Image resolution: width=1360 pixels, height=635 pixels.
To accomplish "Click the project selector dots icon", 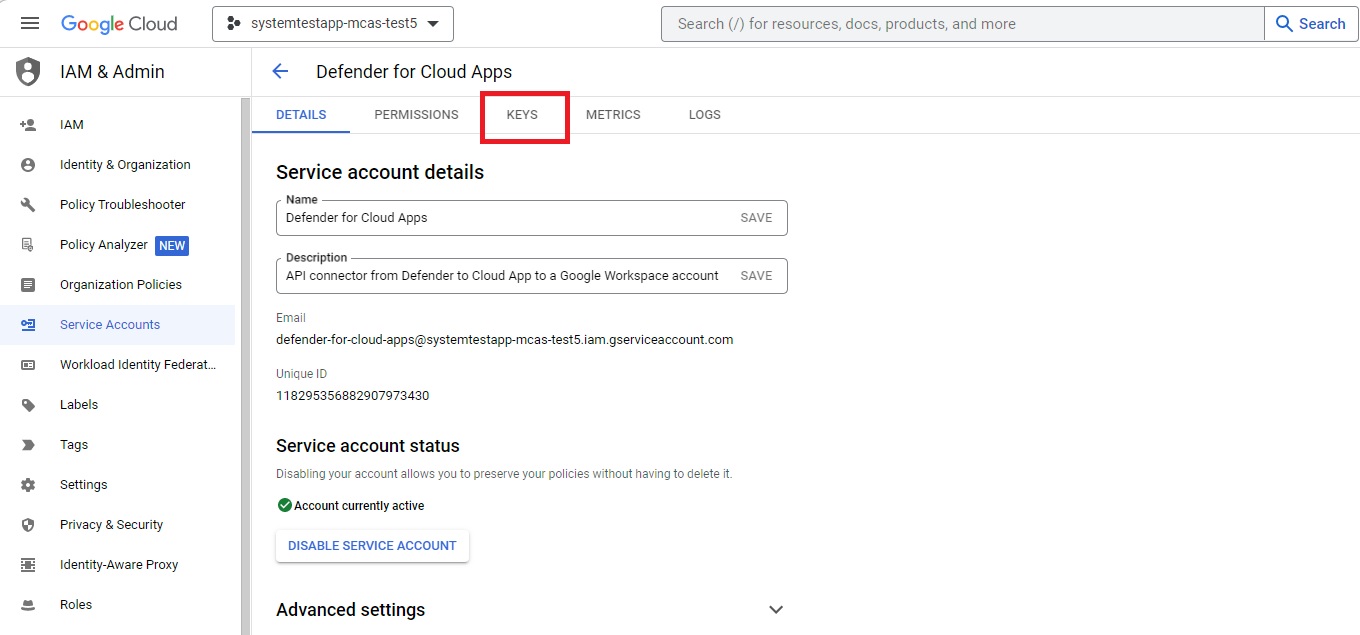I will 234,24.
